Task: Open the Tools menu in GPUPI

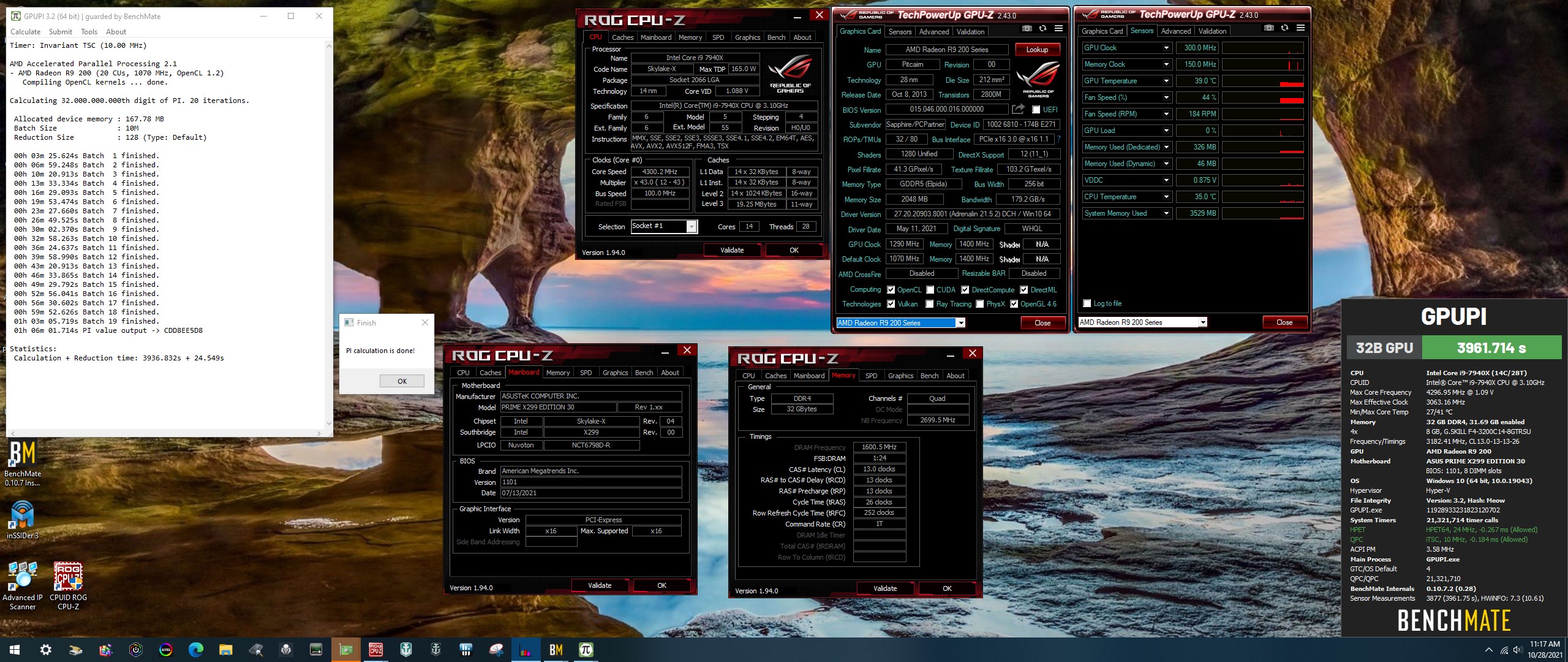Action: (89, 32)
